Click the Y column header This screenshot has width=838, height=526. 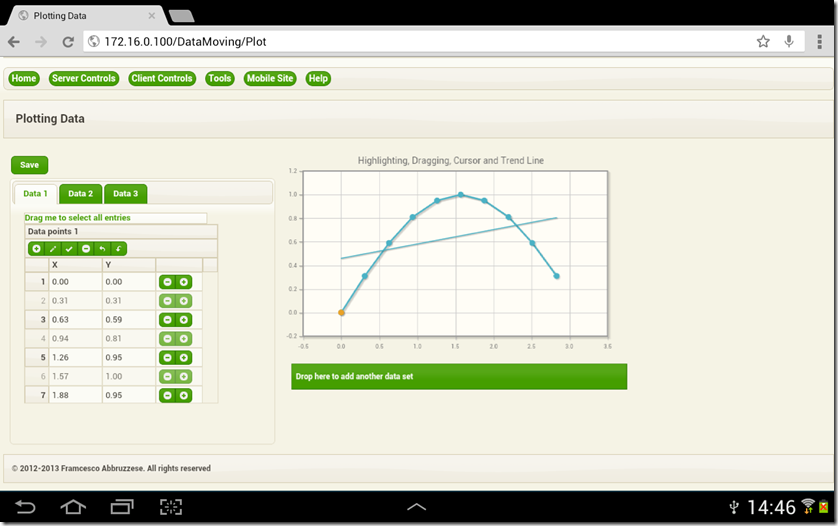[129, 265]
